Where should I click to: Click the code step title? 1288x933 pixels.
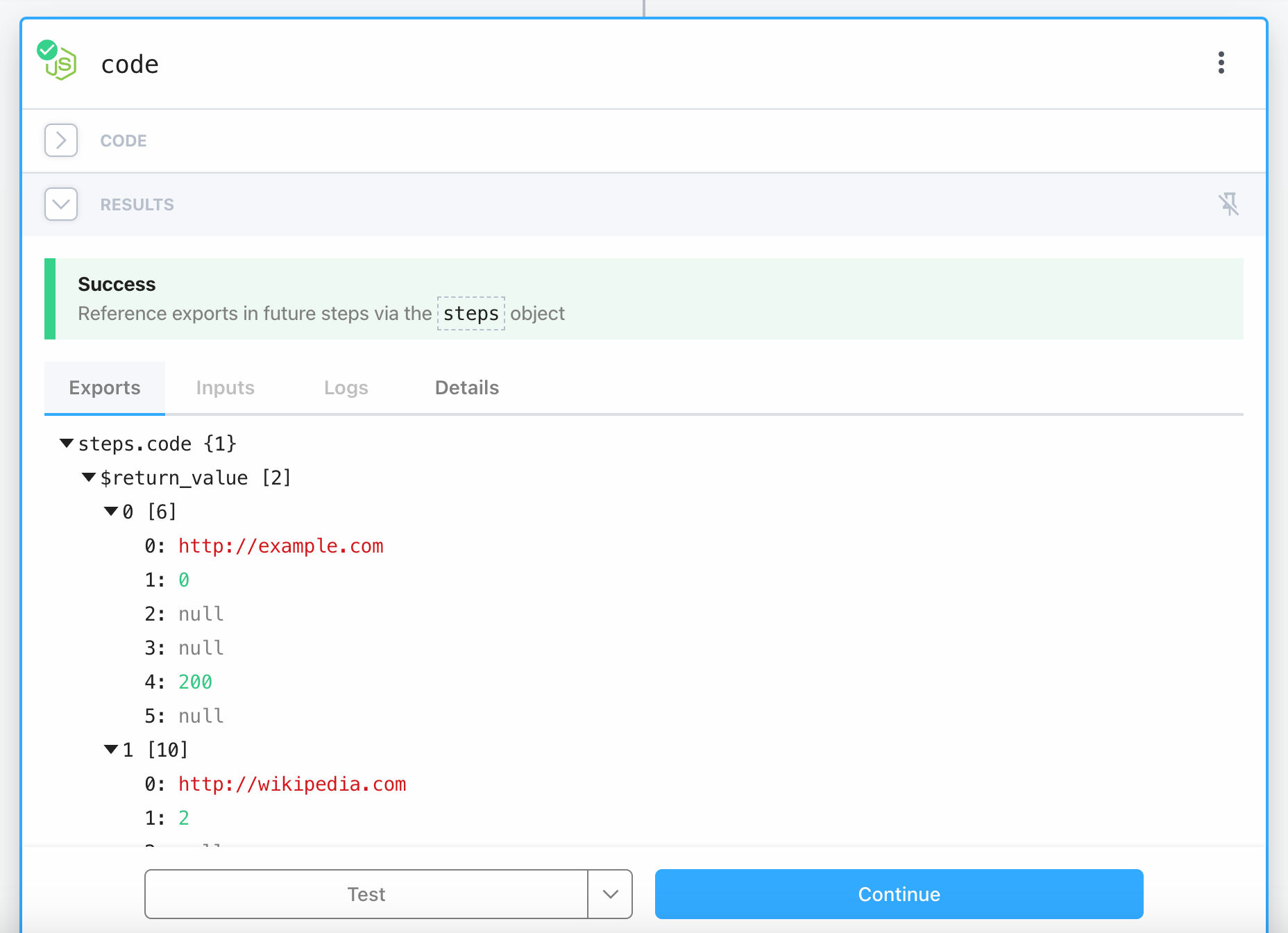click(130, 64)
